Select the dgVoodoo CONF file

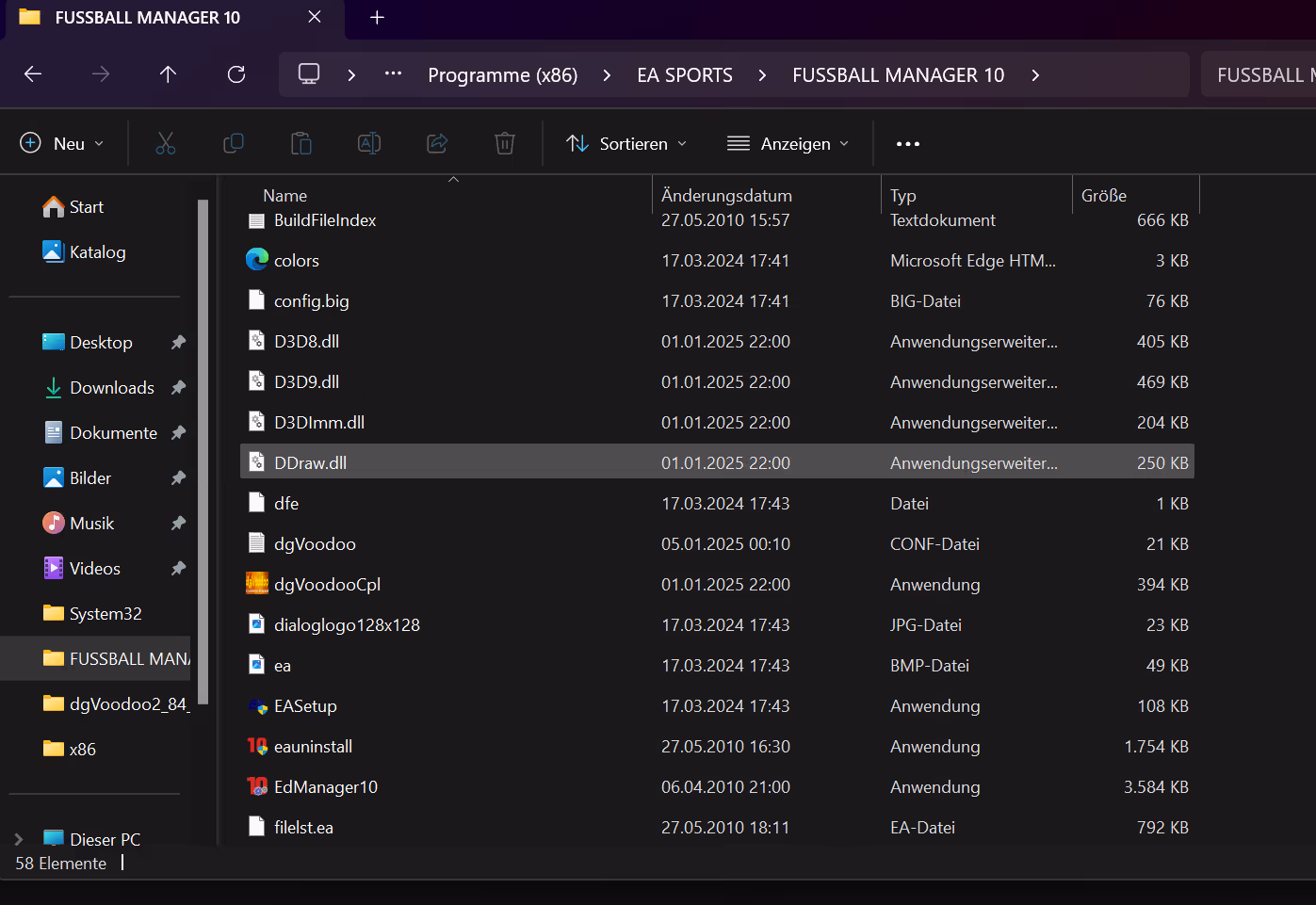717,543
